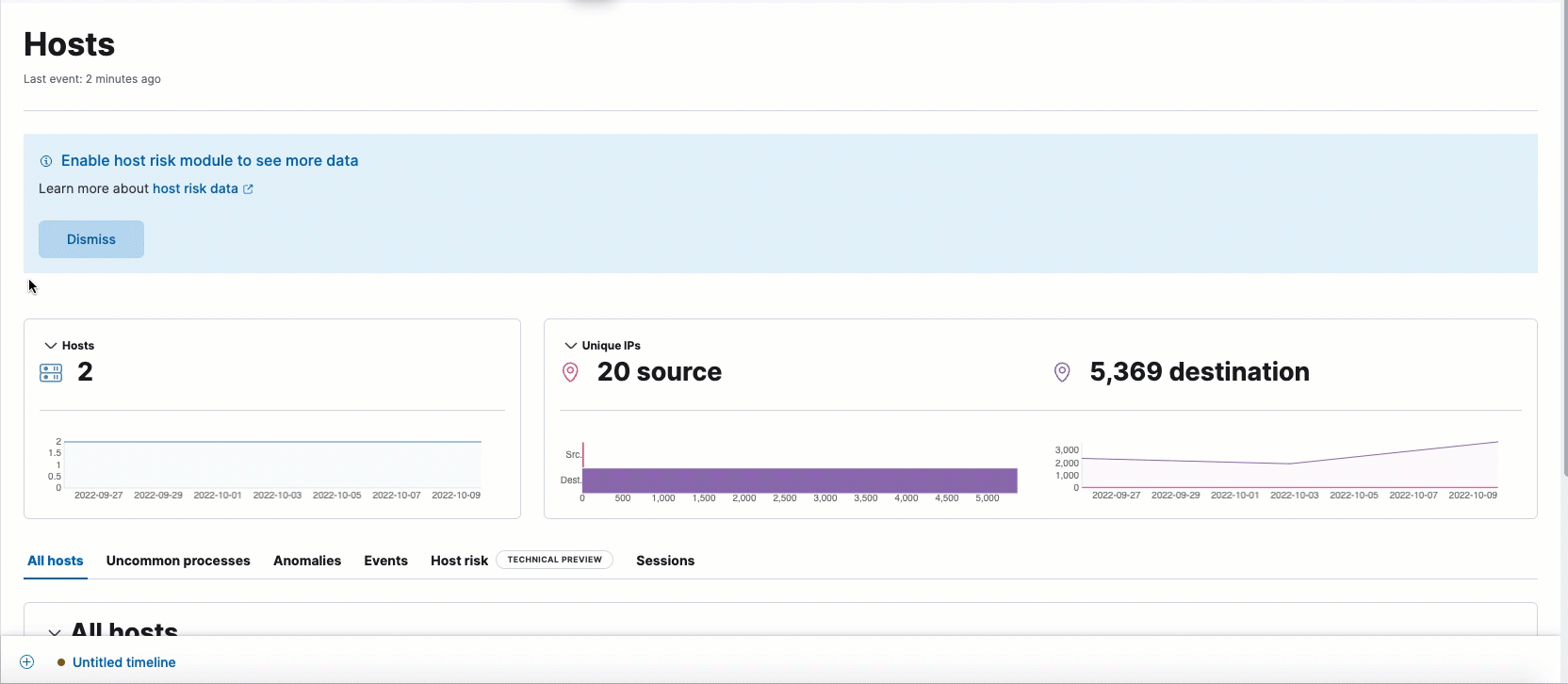Click the Hosts storage icon next to count 2
The height and width of the screenshot is (684, 1568).
[51, 373]
